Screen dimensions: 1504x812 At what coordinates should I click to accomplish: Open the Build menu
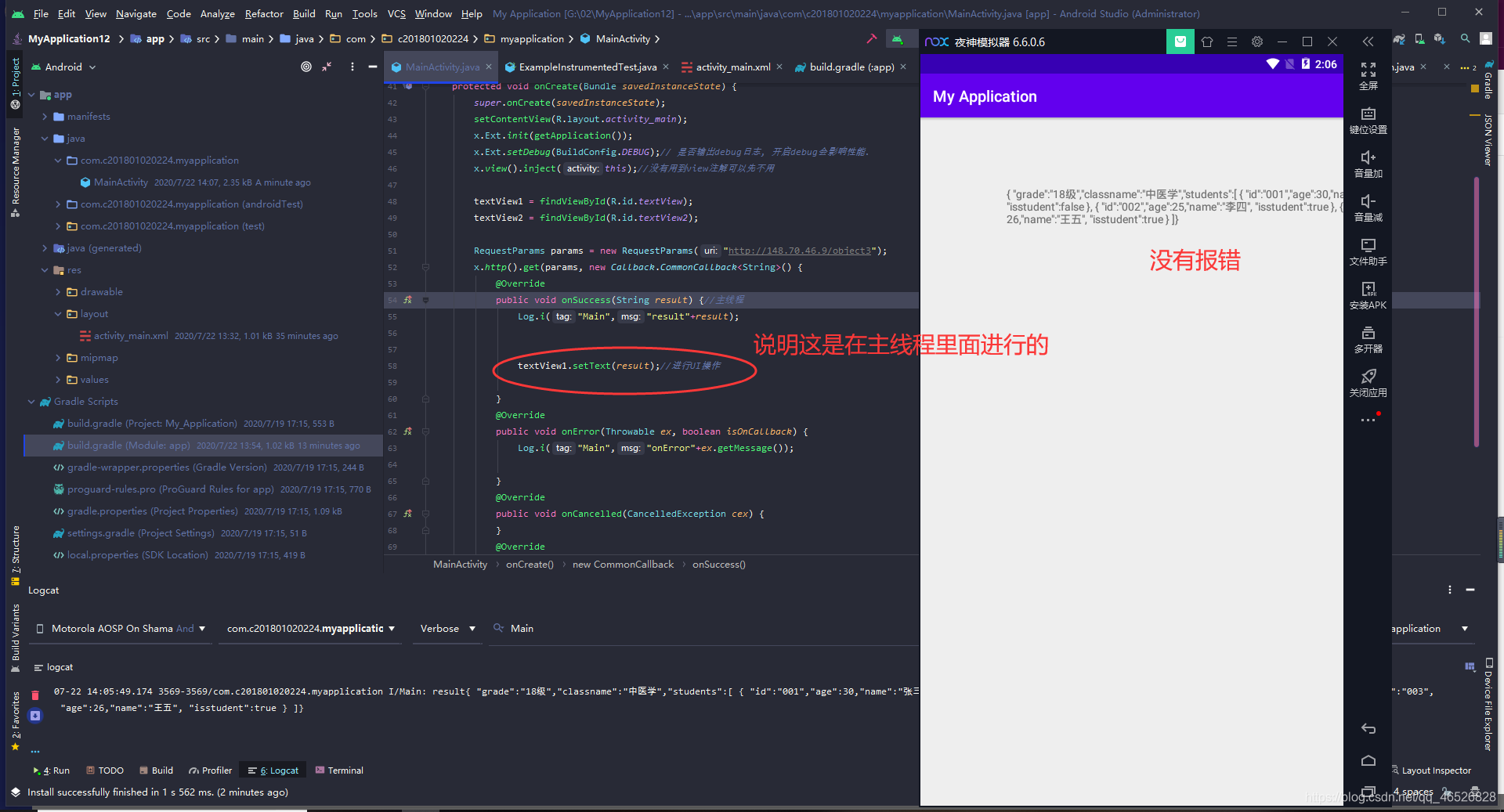[304, 13]
